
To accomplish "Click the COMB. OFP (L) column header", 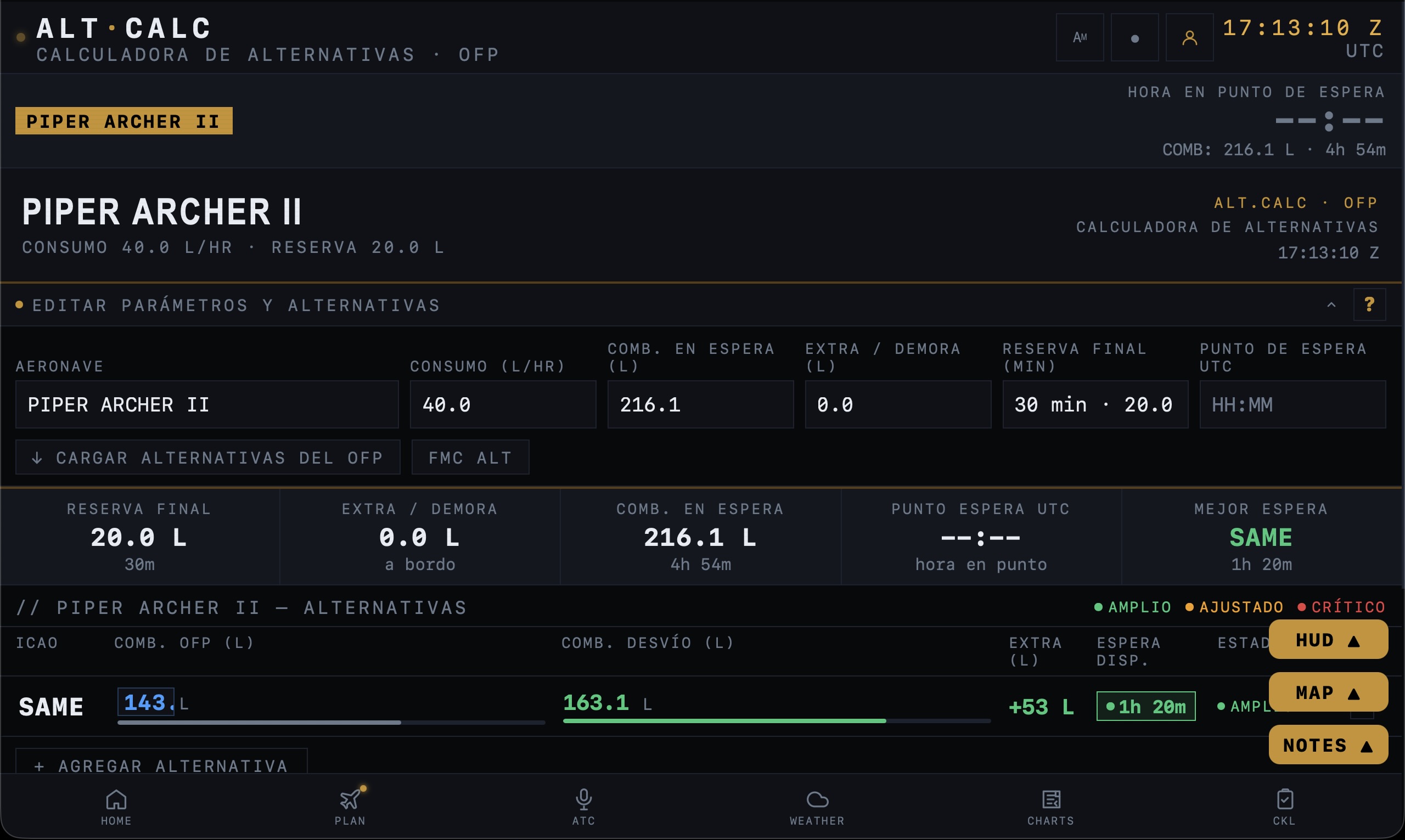I will click(184, 642).
